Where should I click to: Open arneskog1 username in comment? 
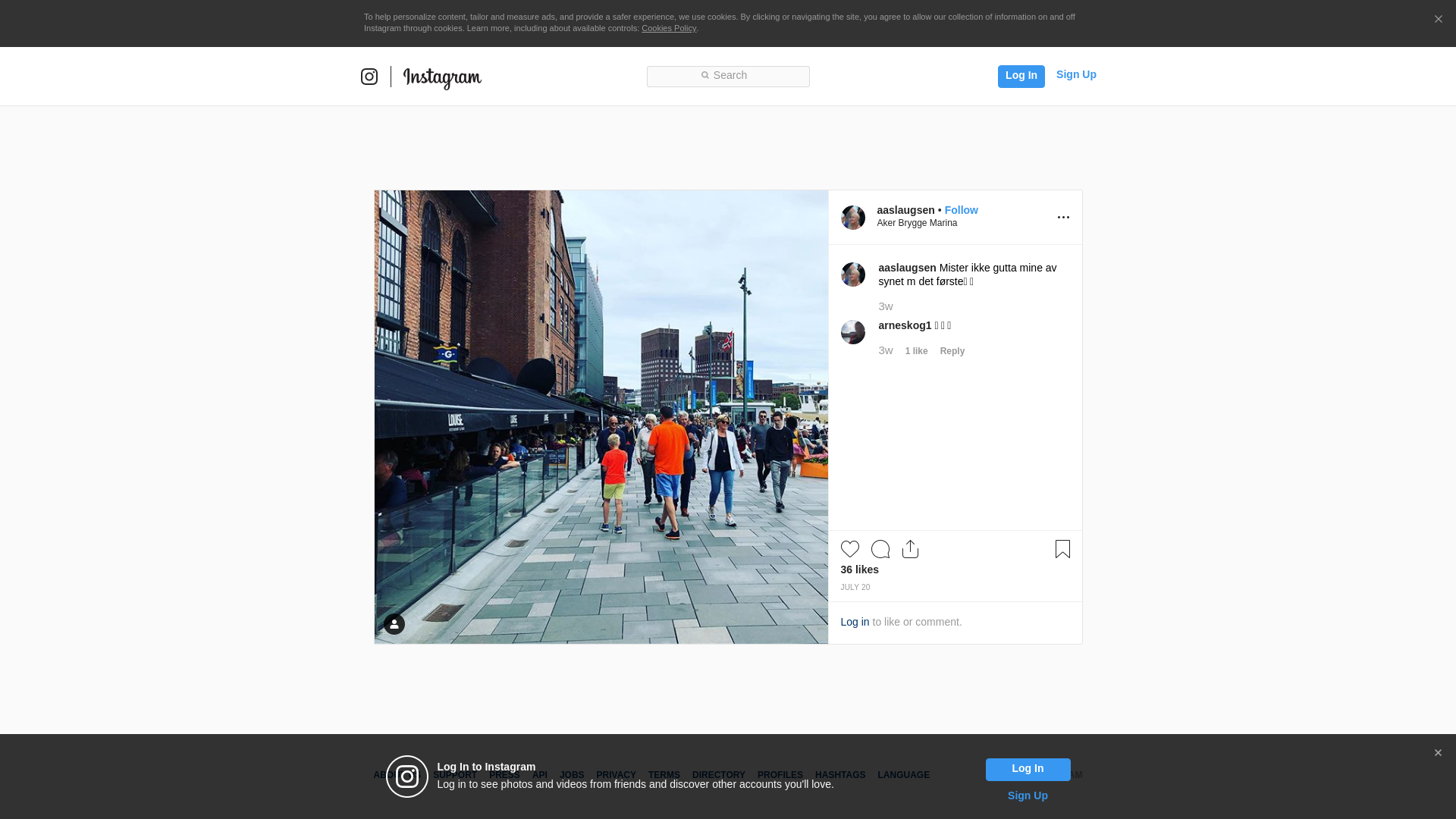tap(905, 325)
